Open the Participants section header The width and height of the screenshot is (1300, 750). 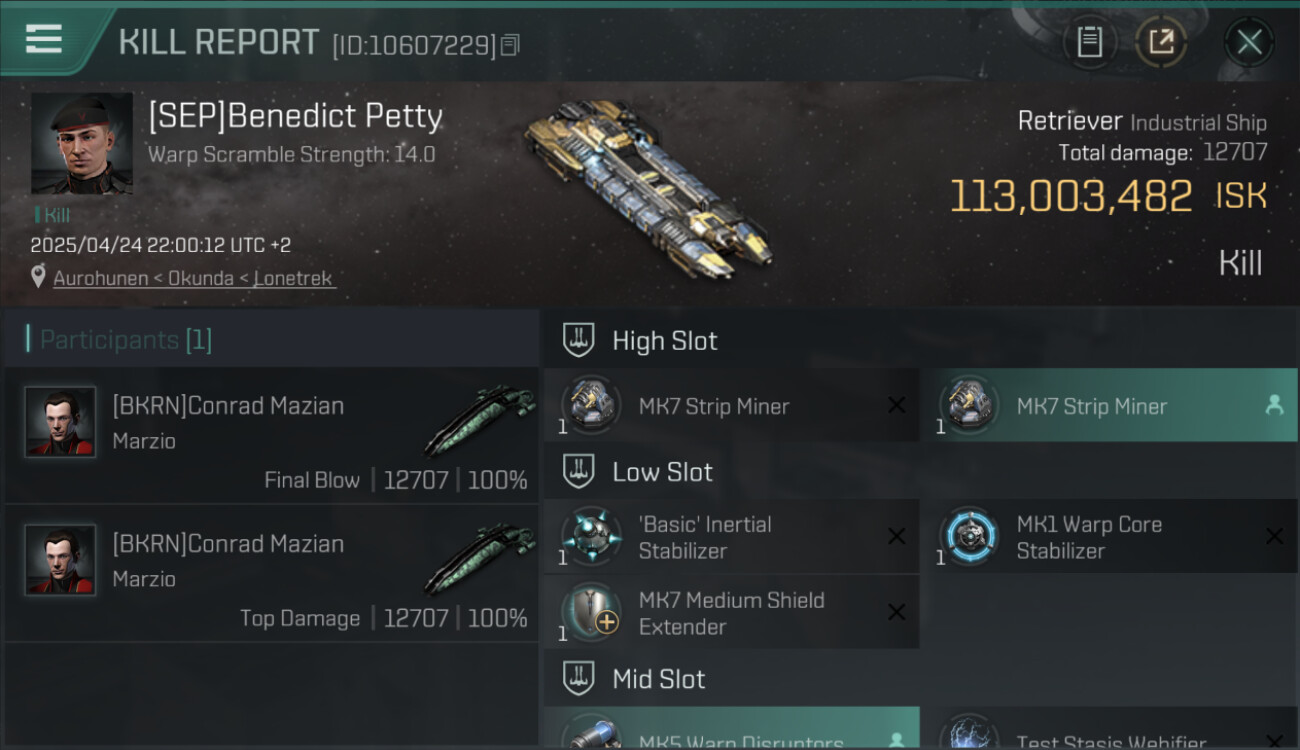(126, 340)
